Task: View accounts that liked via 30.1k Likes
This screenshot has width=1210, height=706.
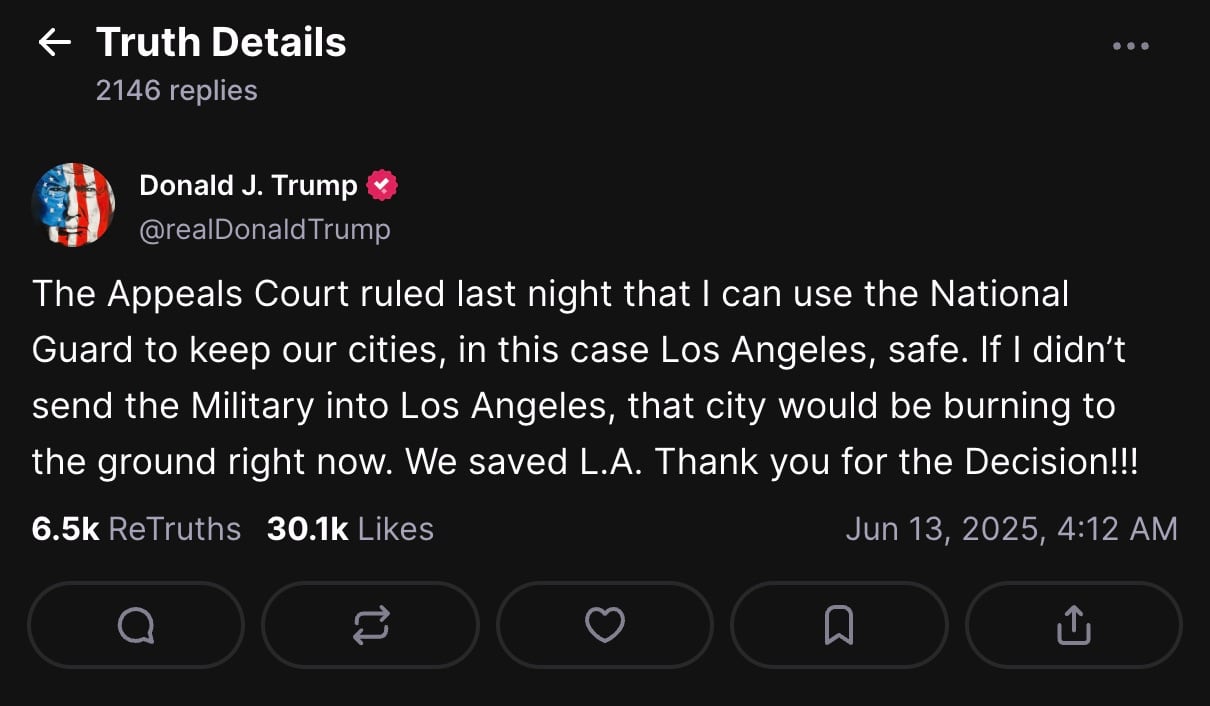Action: pos(348,528)
